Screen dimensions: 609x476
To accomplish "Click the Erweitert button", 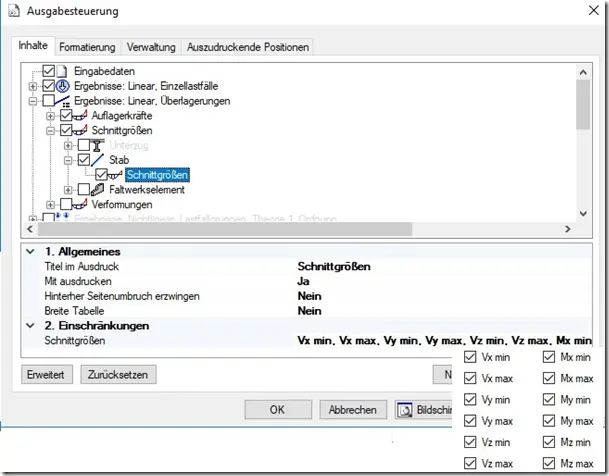I will point(47,375).
